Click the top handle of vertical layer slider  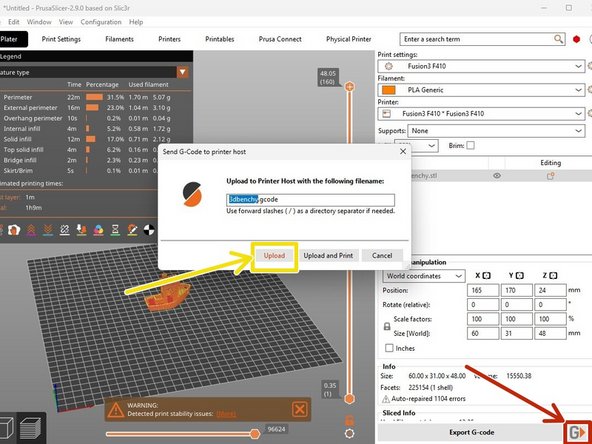tap(350, 86)
